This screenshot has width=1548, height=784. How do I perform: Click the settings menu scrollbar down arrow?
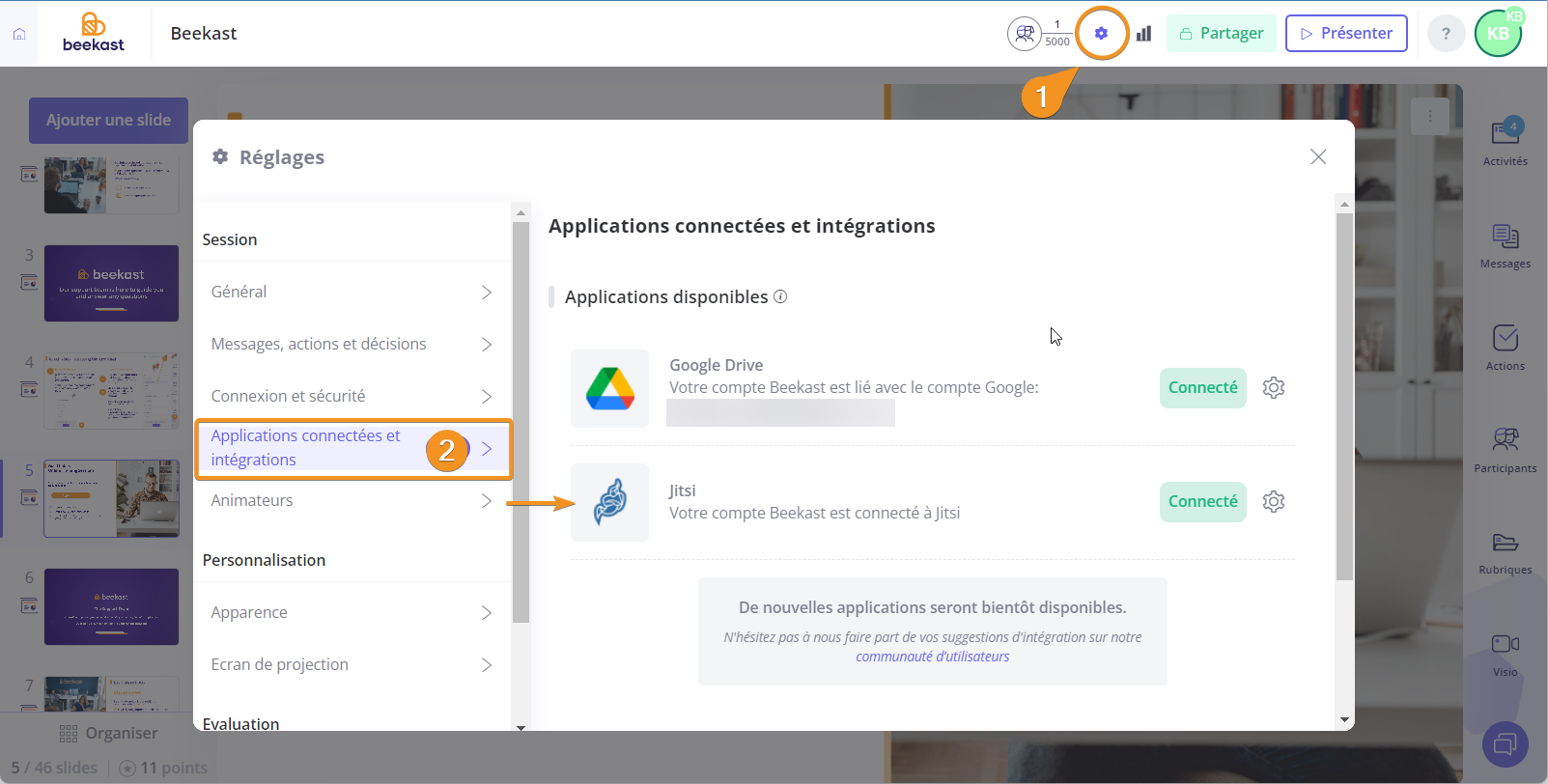(521, 727)
